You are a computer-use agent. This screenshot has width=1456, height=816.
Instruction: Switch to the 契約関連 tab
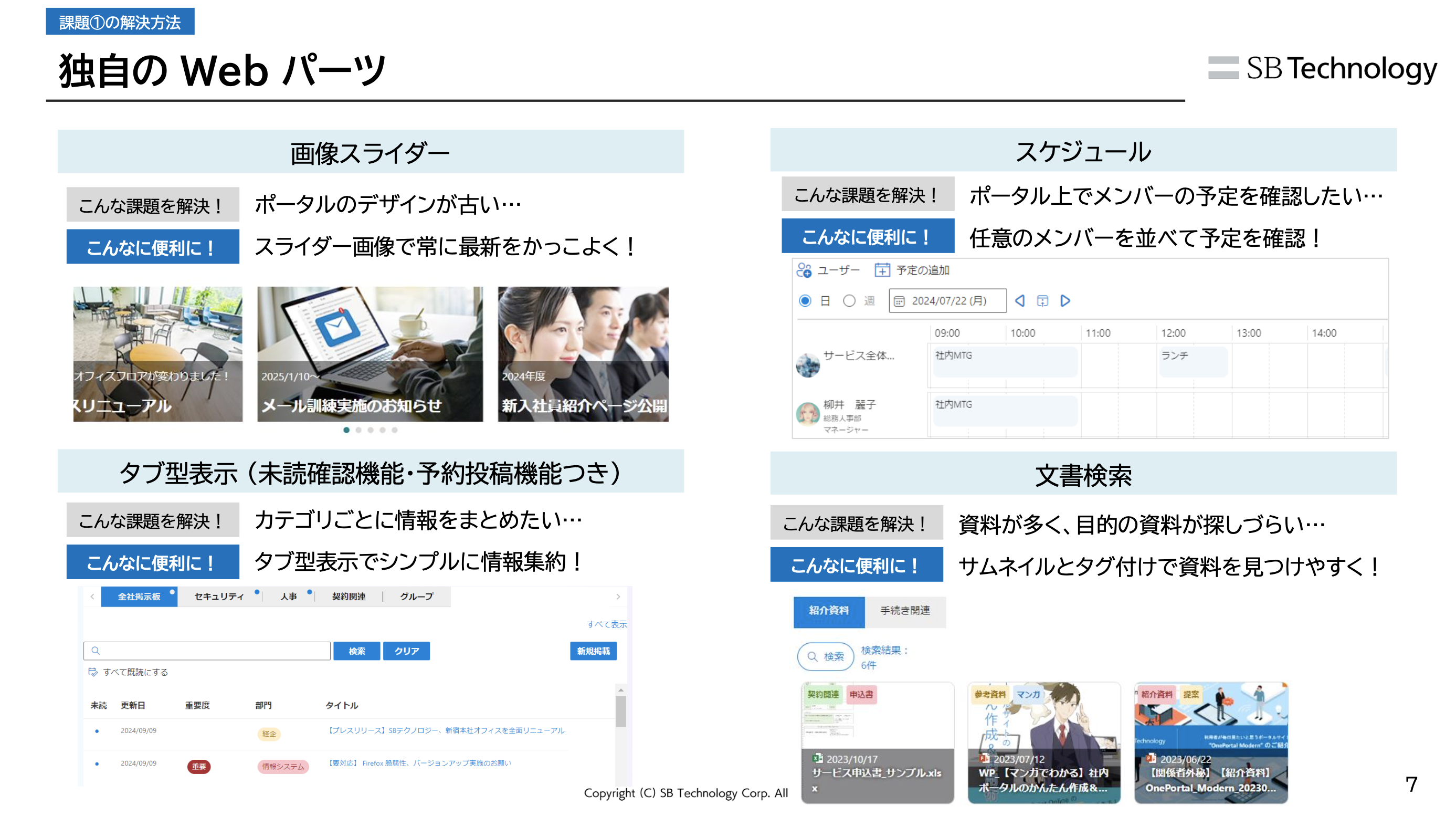pos(349,597)
